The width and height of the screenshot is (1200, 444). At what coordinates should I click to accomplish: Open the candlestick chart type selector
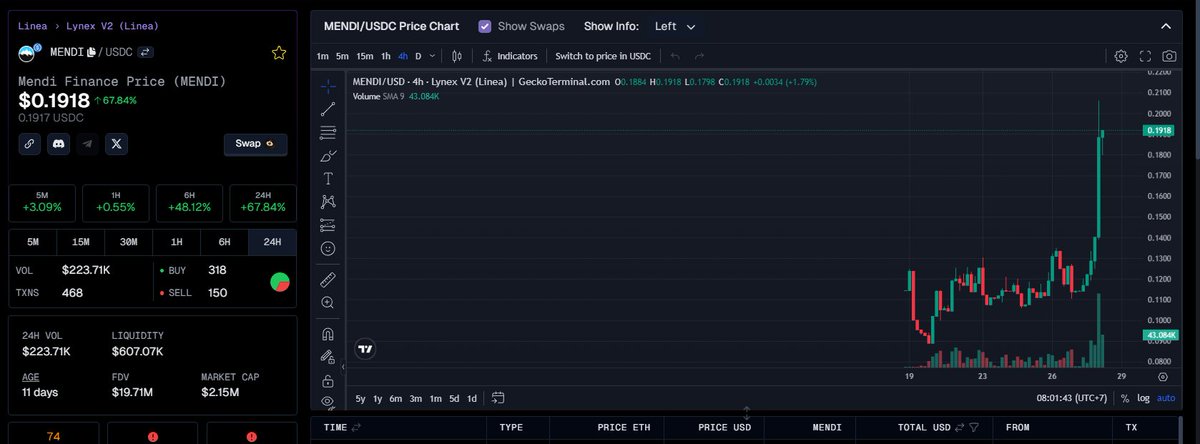459,56
